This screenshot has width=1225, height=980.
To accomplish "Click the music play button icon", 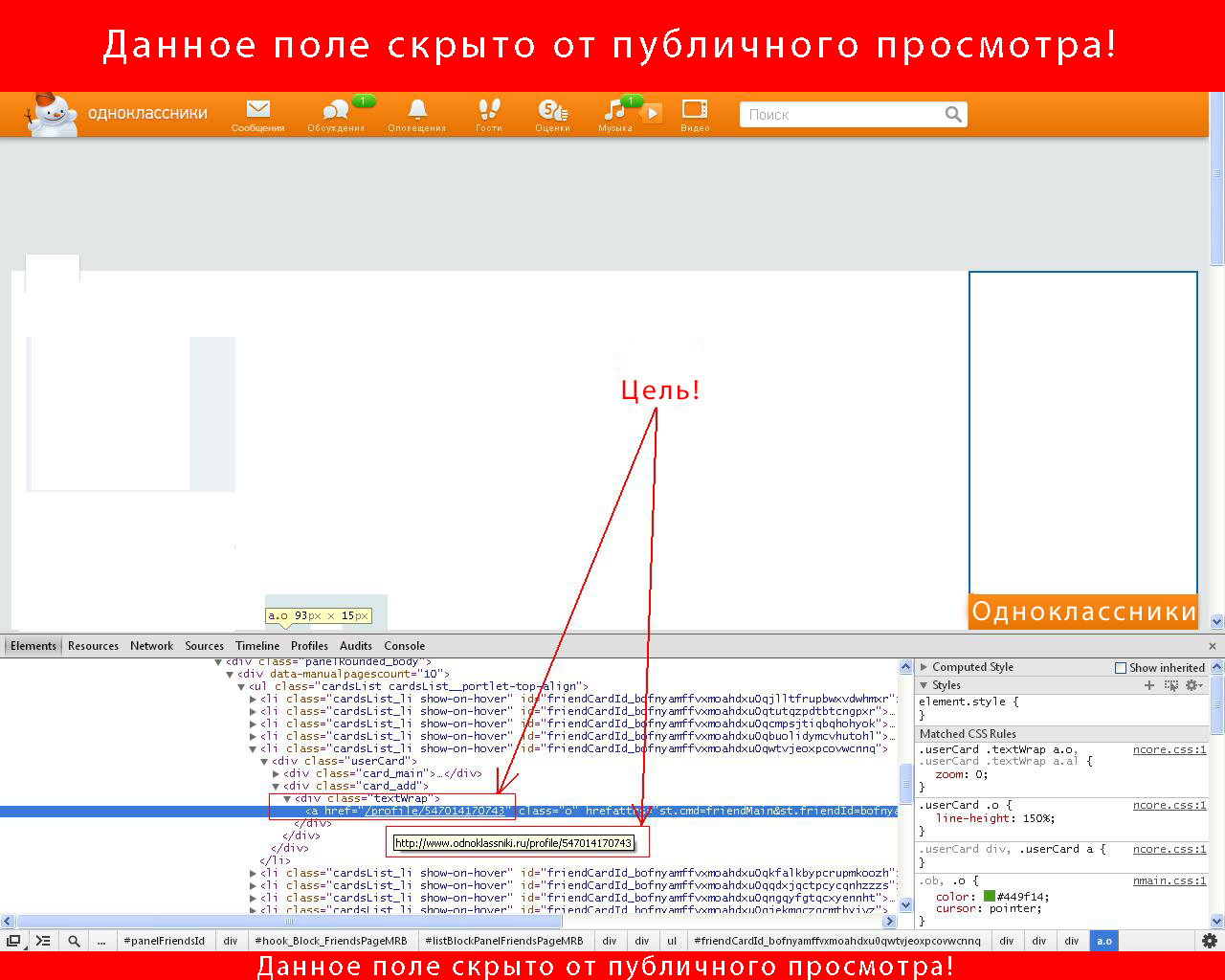I will coord(651,113).
